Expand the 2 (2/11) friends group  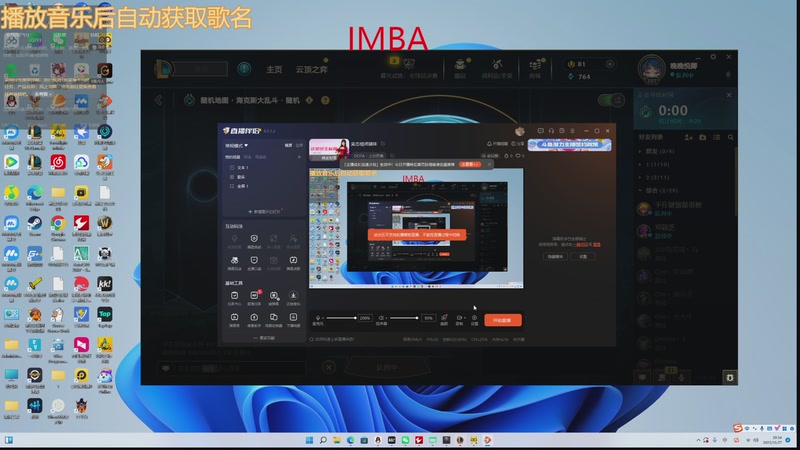tap(655, 178)
